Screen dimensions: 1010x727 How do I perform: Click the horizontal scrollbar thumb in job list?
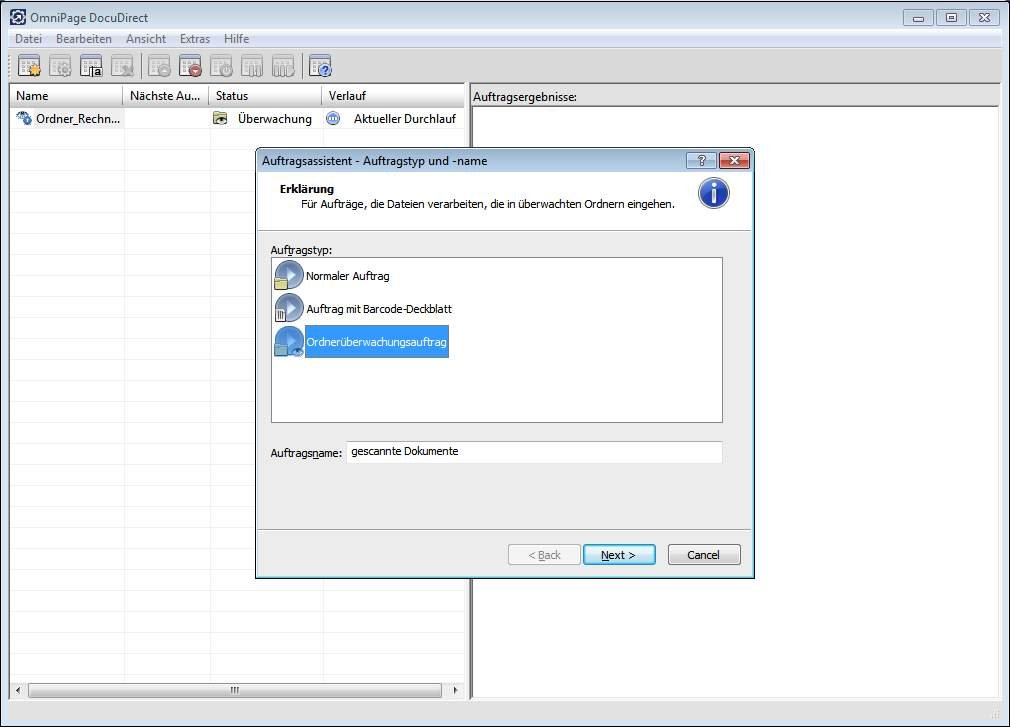(x=234, y=690)
